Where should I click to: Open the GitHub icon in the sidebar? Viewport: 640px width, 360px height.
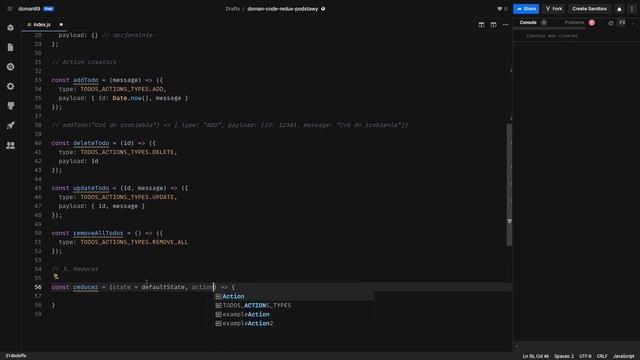point(11,106)
